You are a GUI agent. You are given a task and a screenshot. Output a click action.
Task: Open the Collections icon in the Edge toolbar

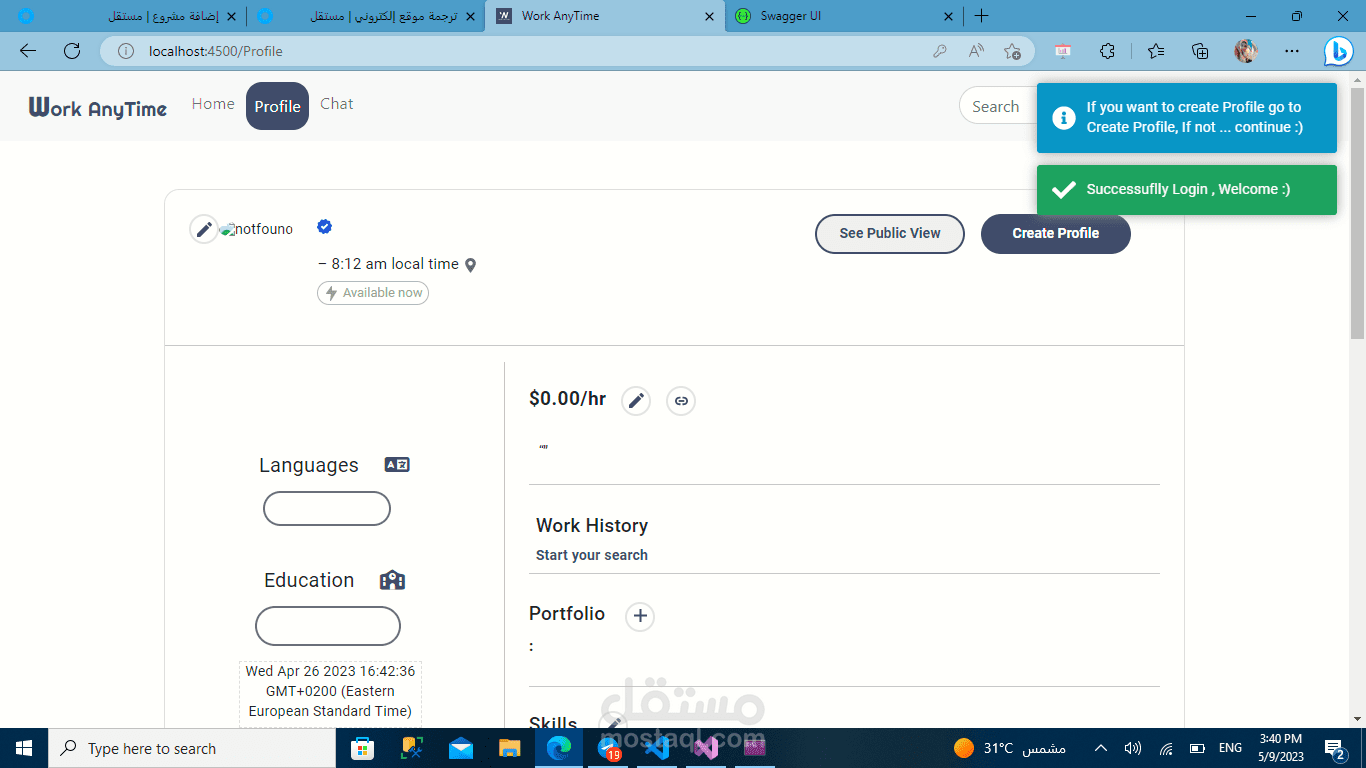(x=1200, y=51)
